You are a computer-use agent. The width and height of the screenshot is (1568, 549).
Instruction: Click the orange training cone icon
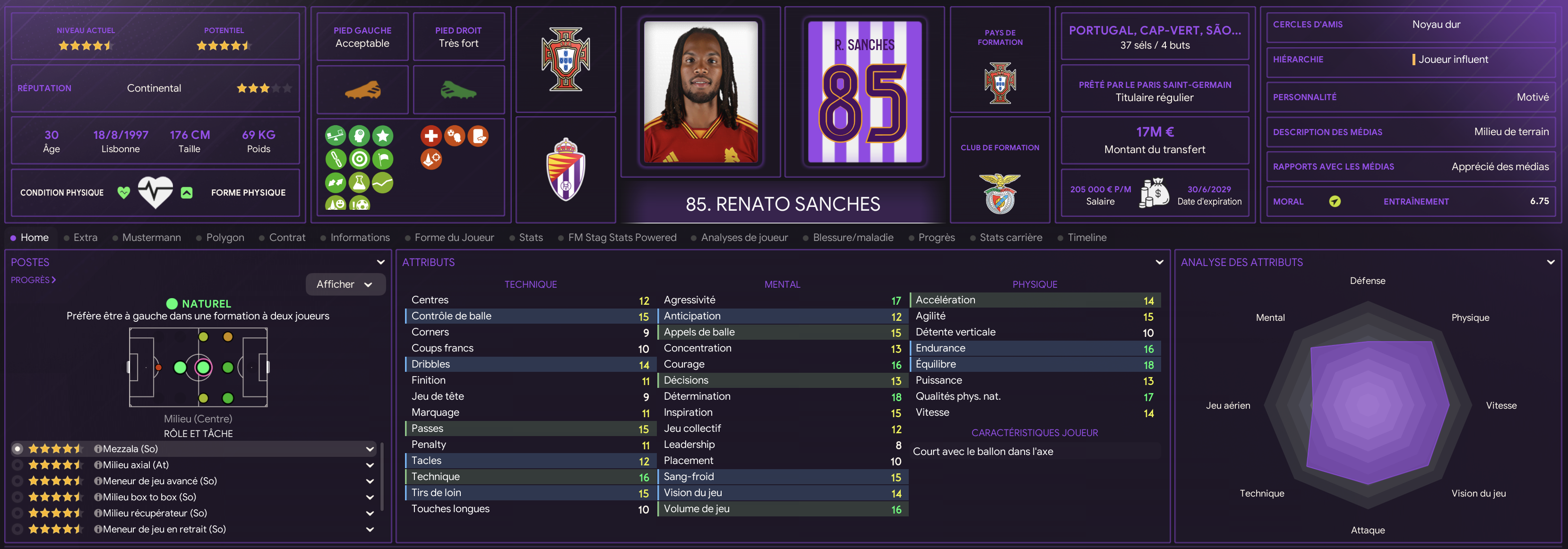[431, 160]
